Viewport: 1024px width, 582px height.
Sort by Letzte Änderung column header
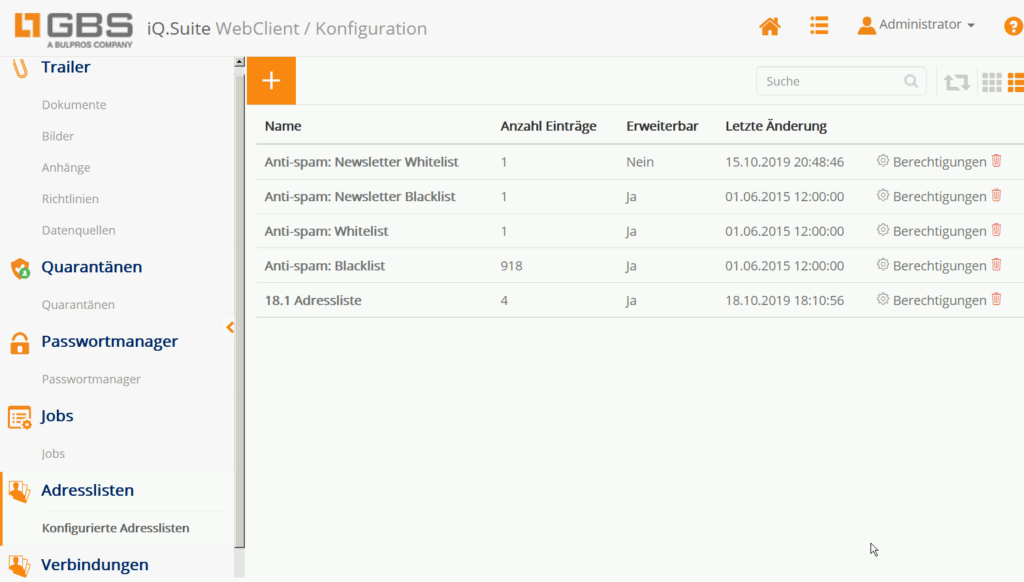pyautogui.click(x=776, y=126)
